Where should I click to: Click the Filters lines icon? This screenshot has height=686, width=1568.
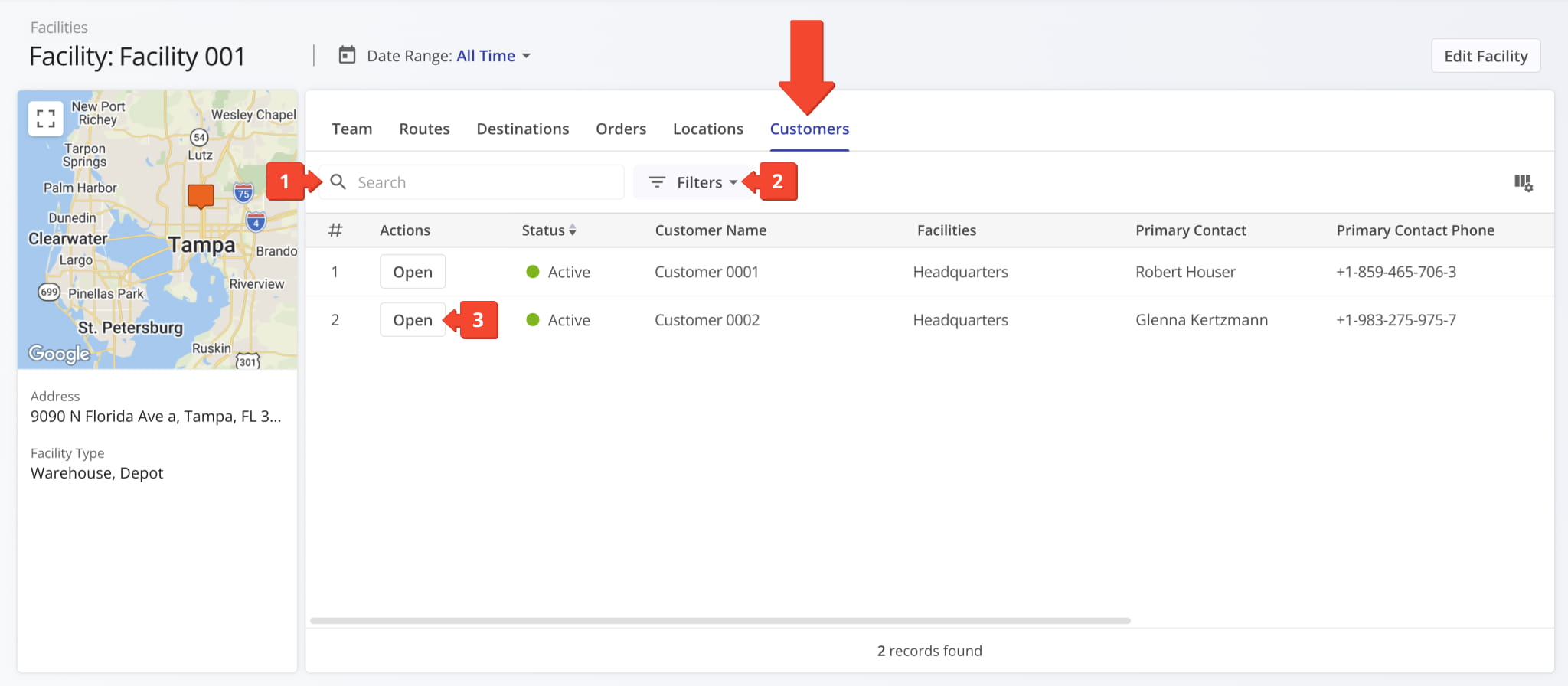point(657,182)
